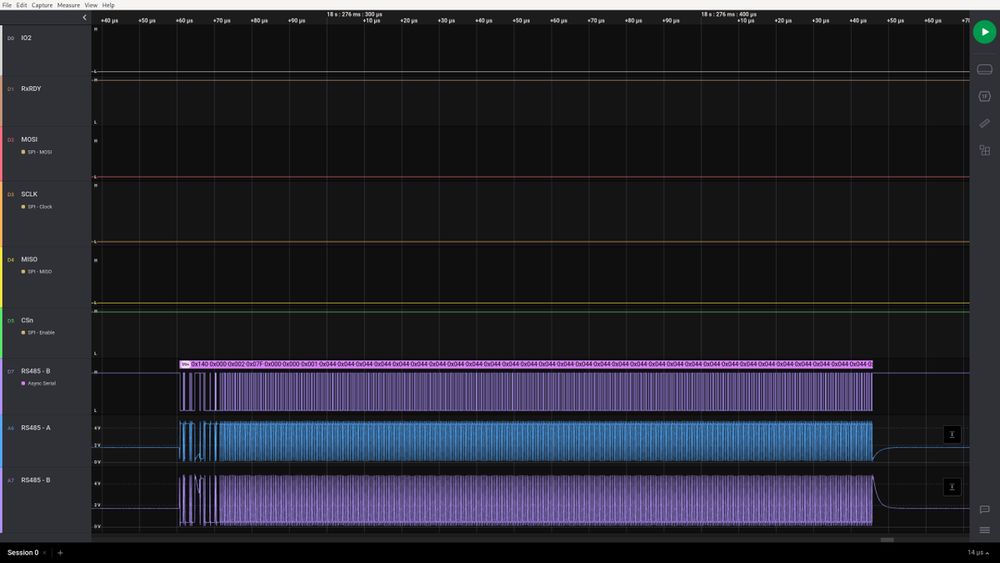Open the Capture menu
This screenshot has height=563, width=1000.
click(42, 4)
